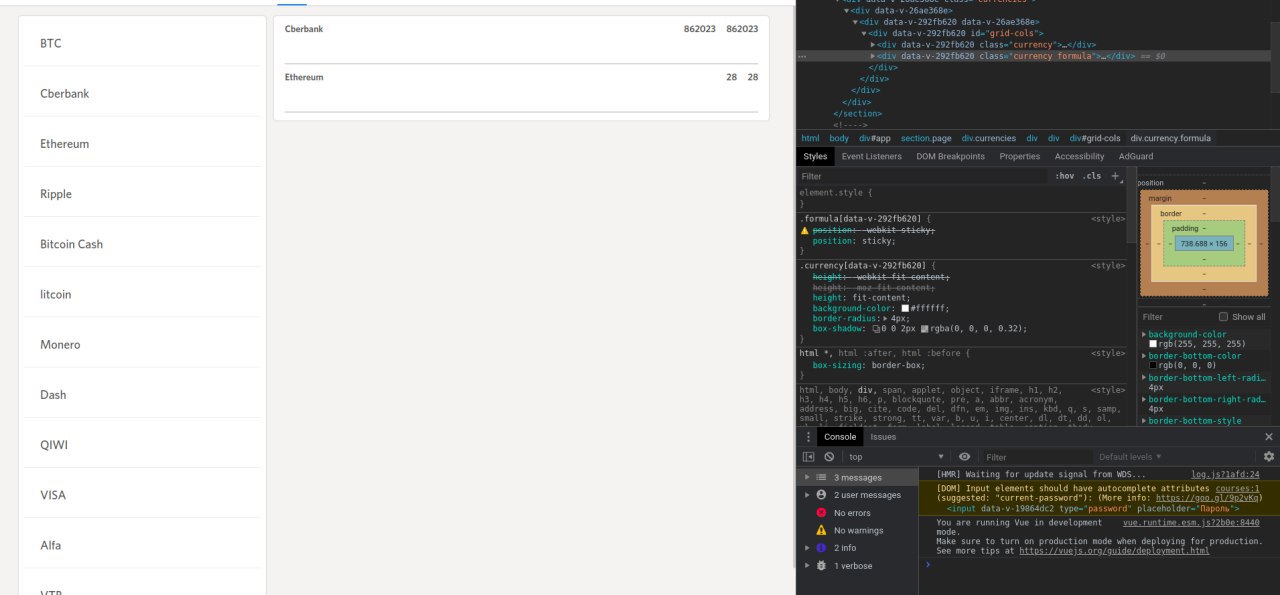
Task: Toggle the console sidebar icon
Action: point(808,457)
